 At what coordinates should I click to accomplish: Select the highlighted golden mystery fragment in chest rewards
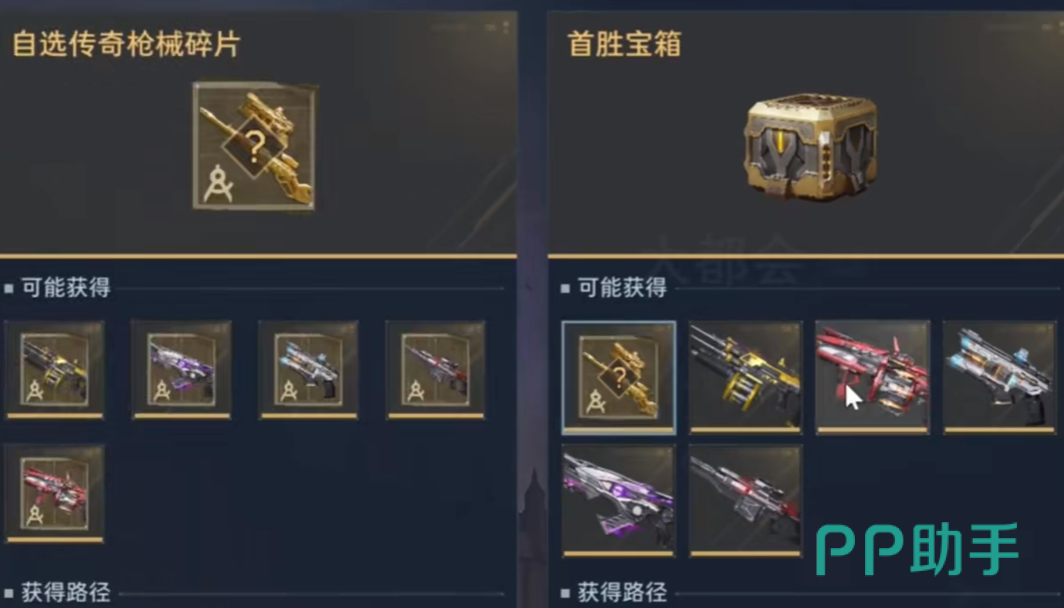point(619,377)
